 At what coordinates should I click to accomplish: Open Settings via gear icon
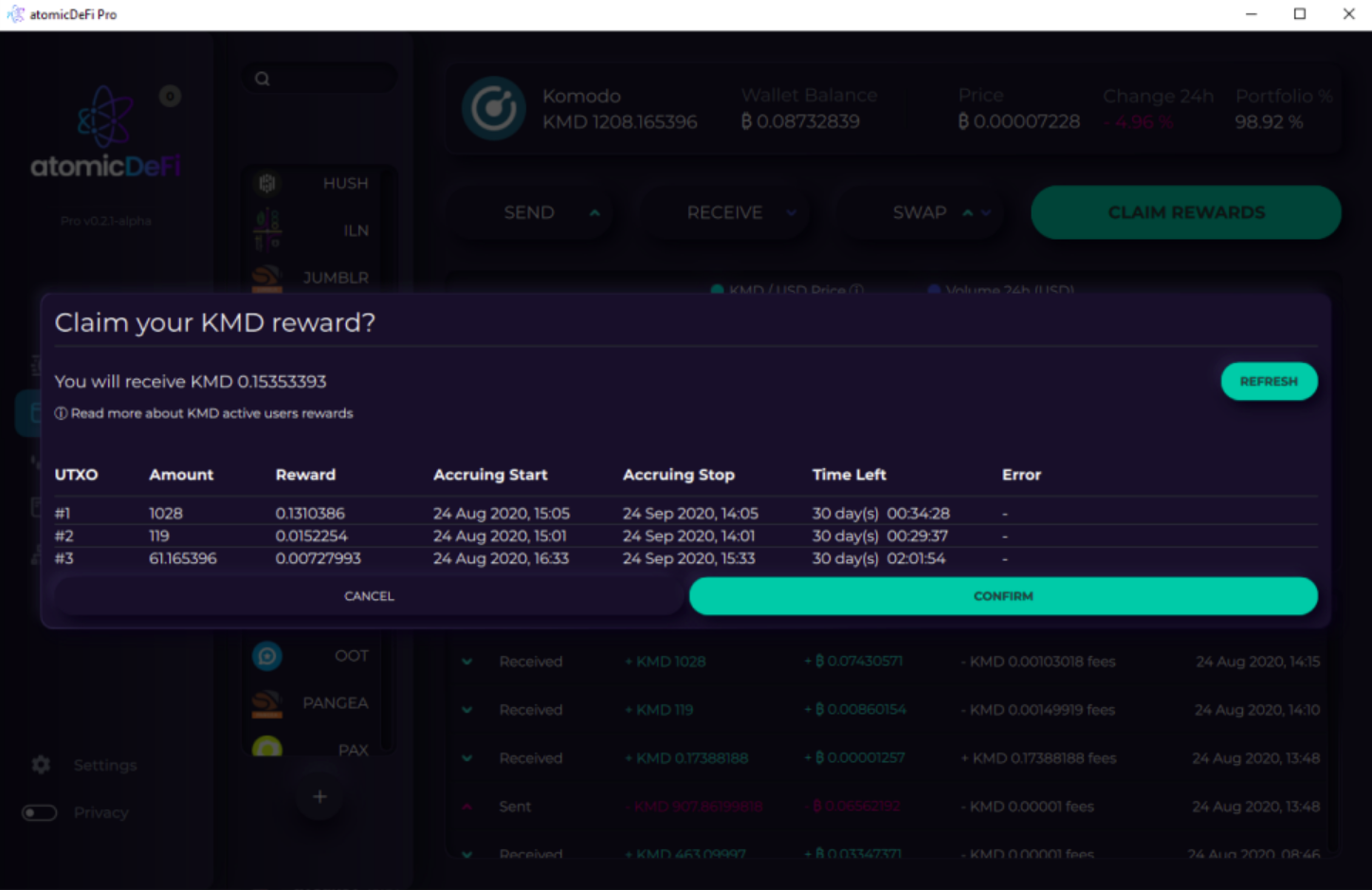coord(41,764)
